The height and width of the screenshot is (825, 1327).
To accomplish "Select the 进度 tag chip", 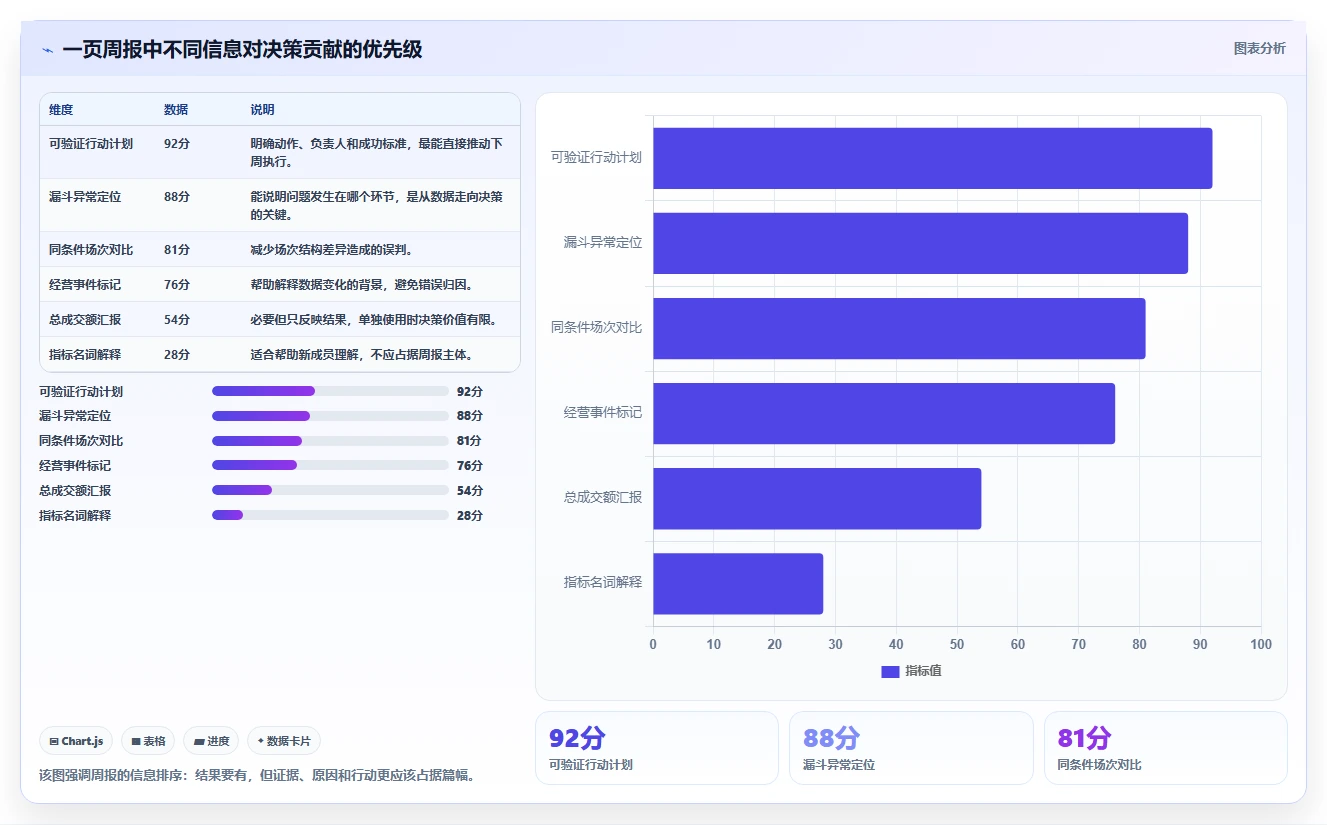I will [x=211, y=741].
